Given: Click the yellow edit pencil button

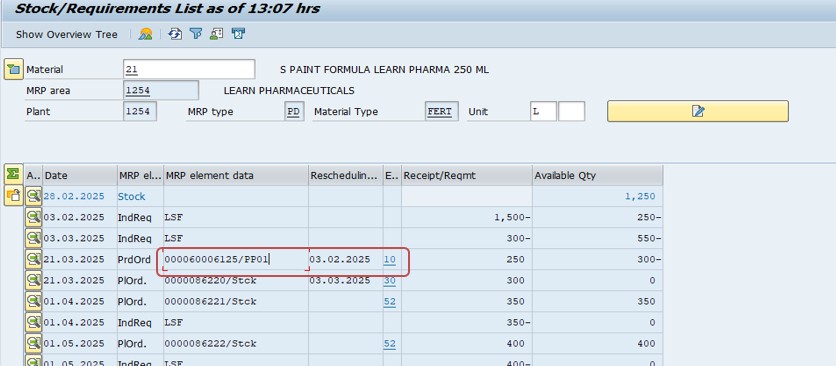Looking at the screenshot, I should [697, 111].
